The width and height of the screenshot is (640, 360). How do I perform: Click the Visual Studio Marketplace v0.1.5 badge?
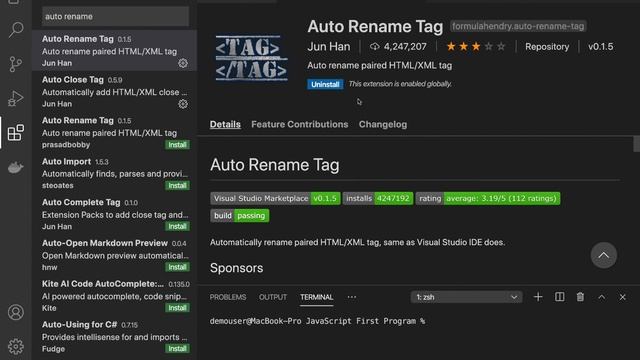[275, 198]
